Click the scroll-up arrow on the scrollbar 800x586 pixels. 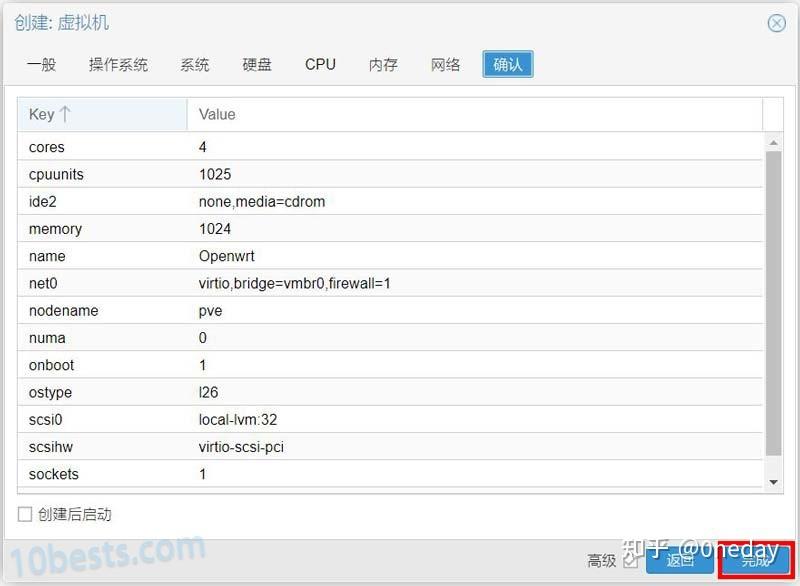tap(772, 141)
